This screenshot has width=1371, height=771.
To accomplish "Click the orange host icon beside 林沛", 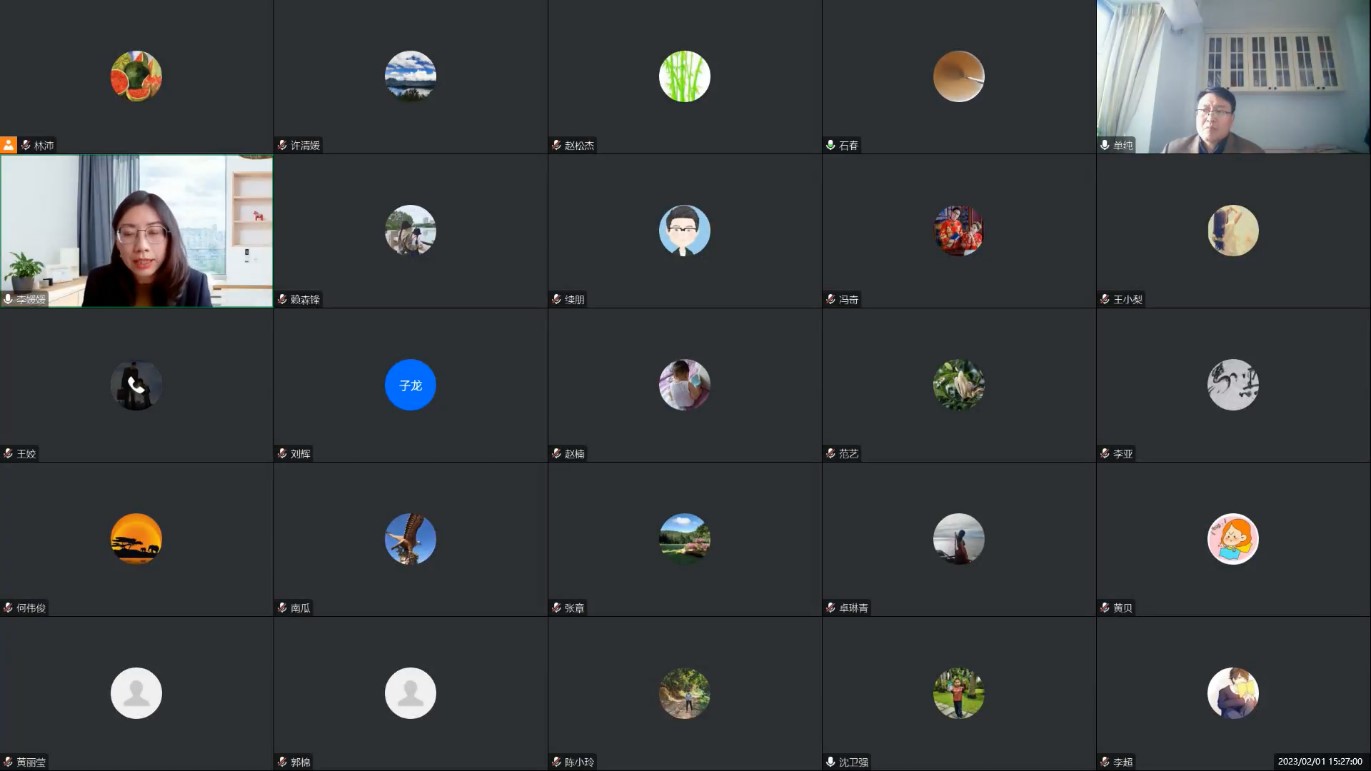I will click(8, 145).
